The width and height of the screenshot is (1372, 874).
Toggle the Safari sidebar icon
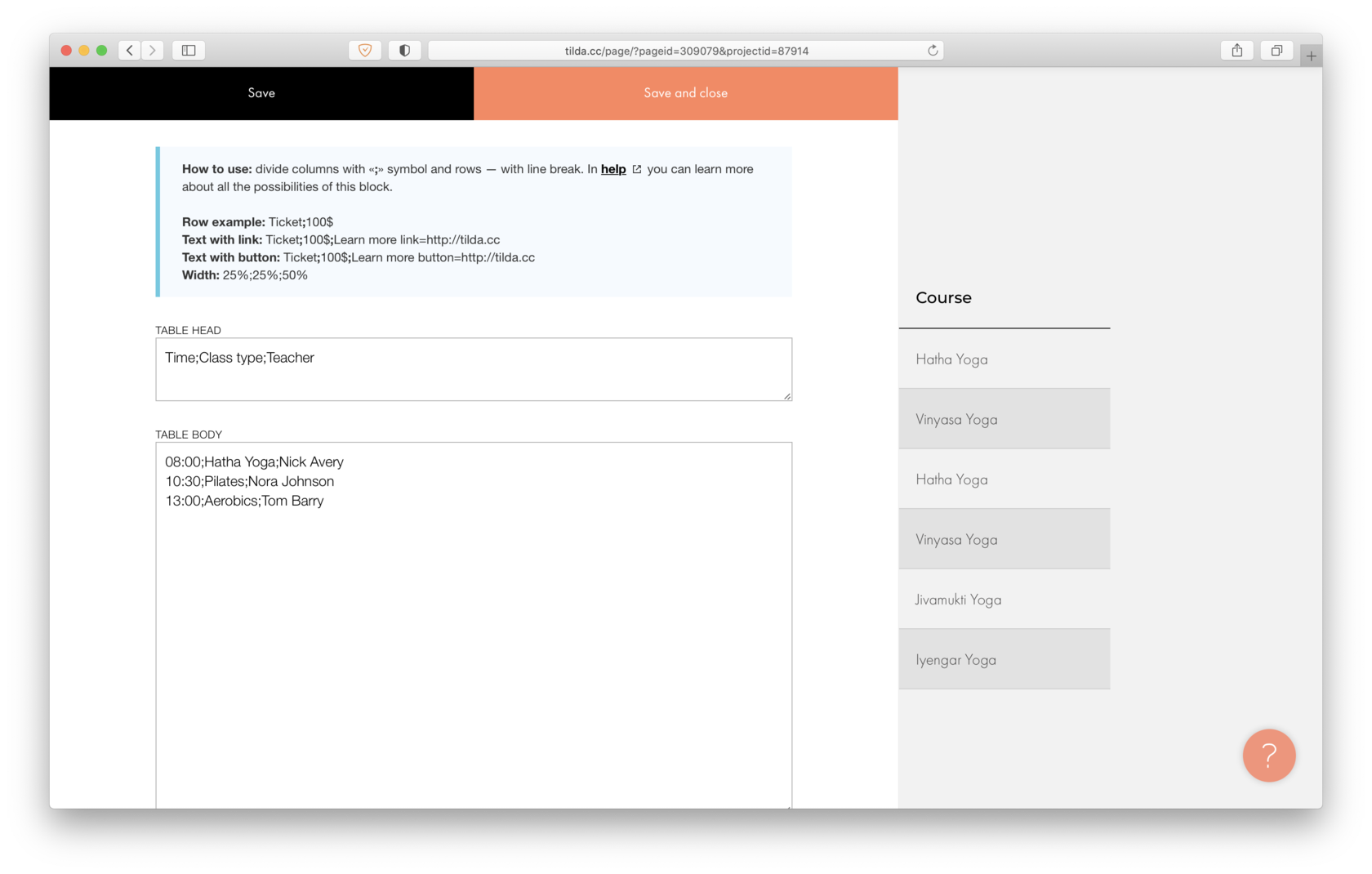(189, 51)
